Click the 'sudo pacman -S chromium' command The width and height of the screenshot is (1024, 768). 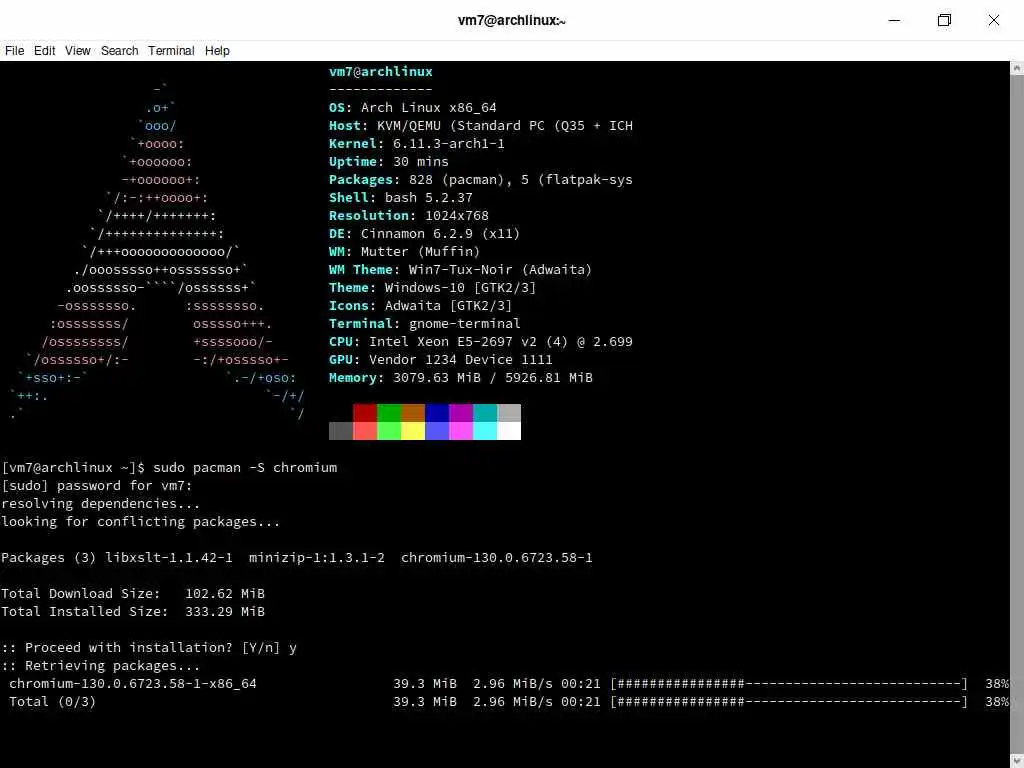(245, 468)
